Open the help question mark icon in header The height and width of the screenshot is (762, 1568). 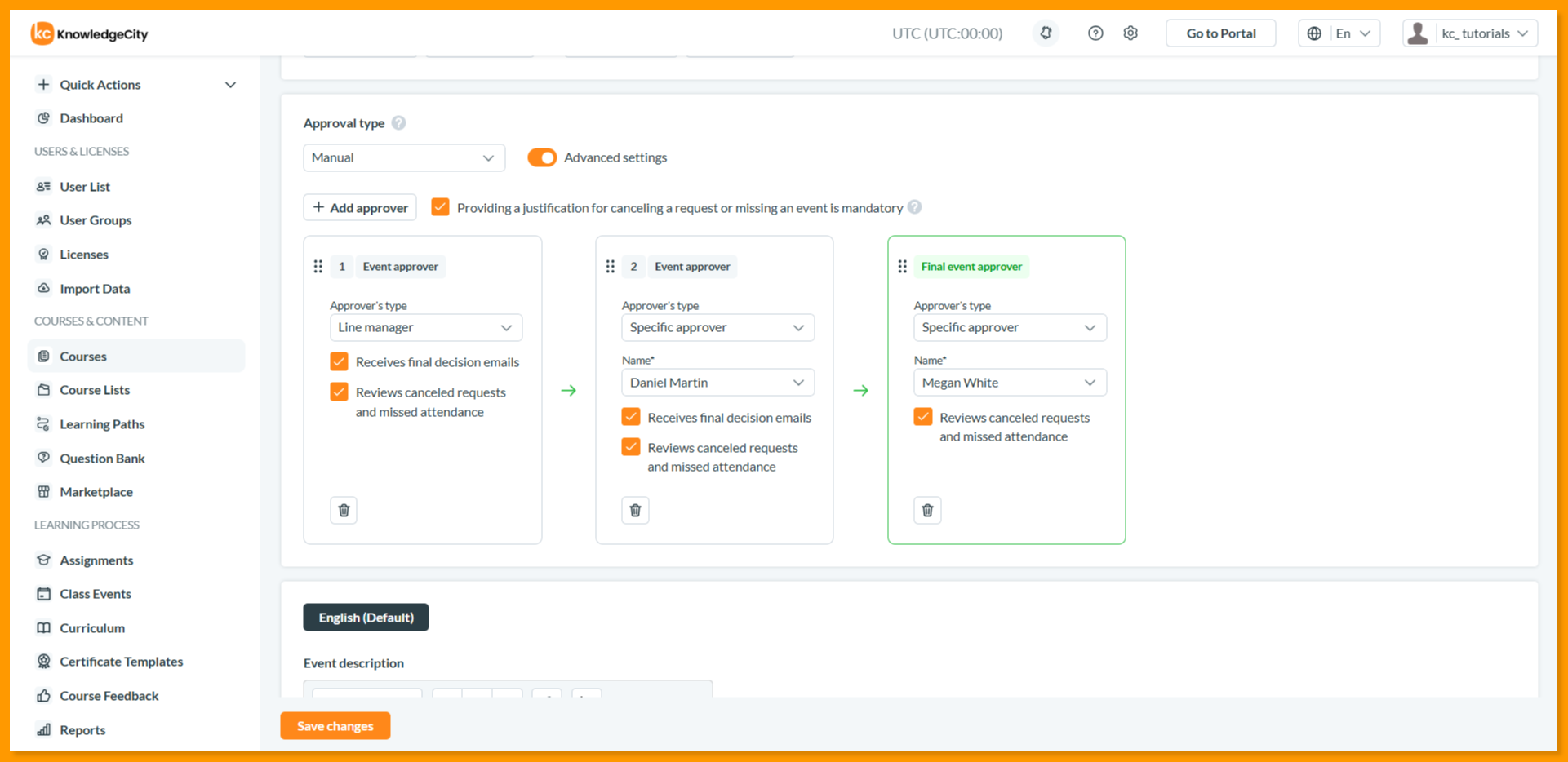1095,33
